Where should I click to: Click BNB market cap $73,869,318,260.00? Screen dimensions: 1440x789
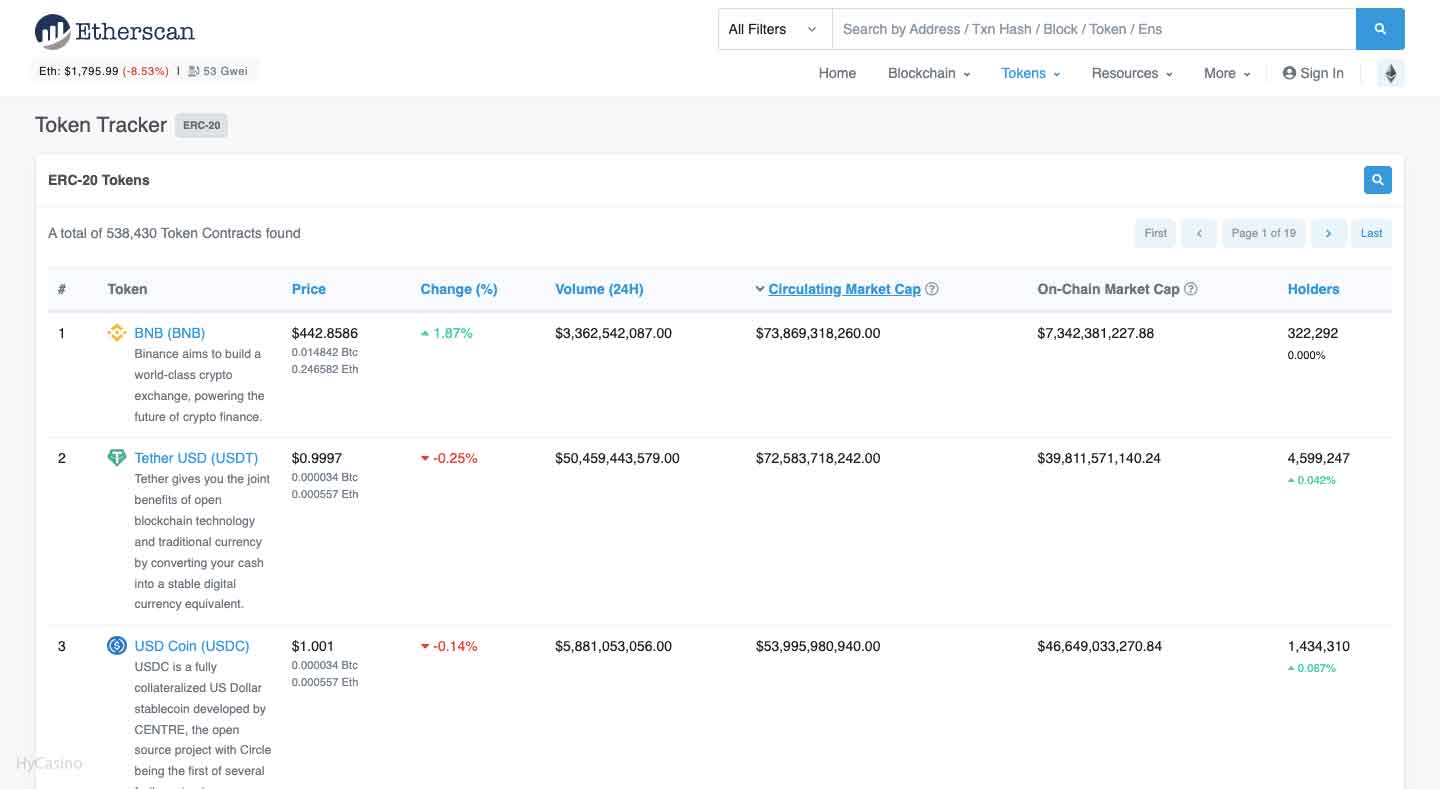tap(818, 333)
